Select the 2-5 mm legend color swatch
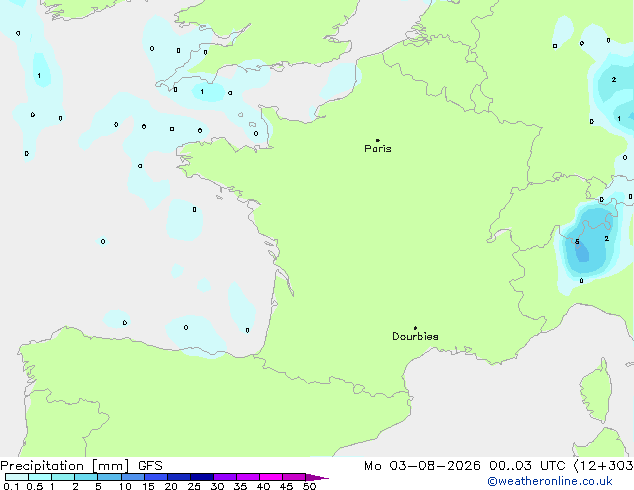The width and height of the screenshot is (634, 490). (x=86, y=477)
